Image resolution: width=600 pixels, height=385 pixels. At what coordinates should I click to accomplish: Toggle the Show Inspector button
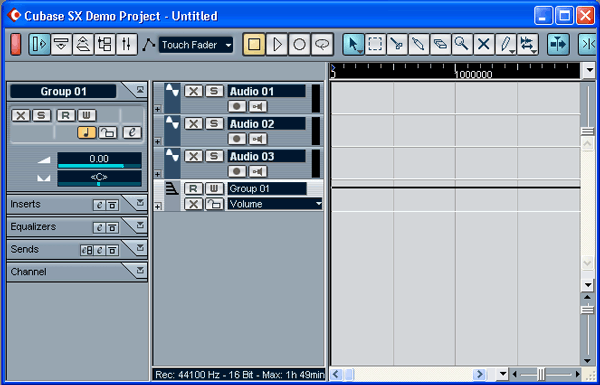tap(39, 44)
